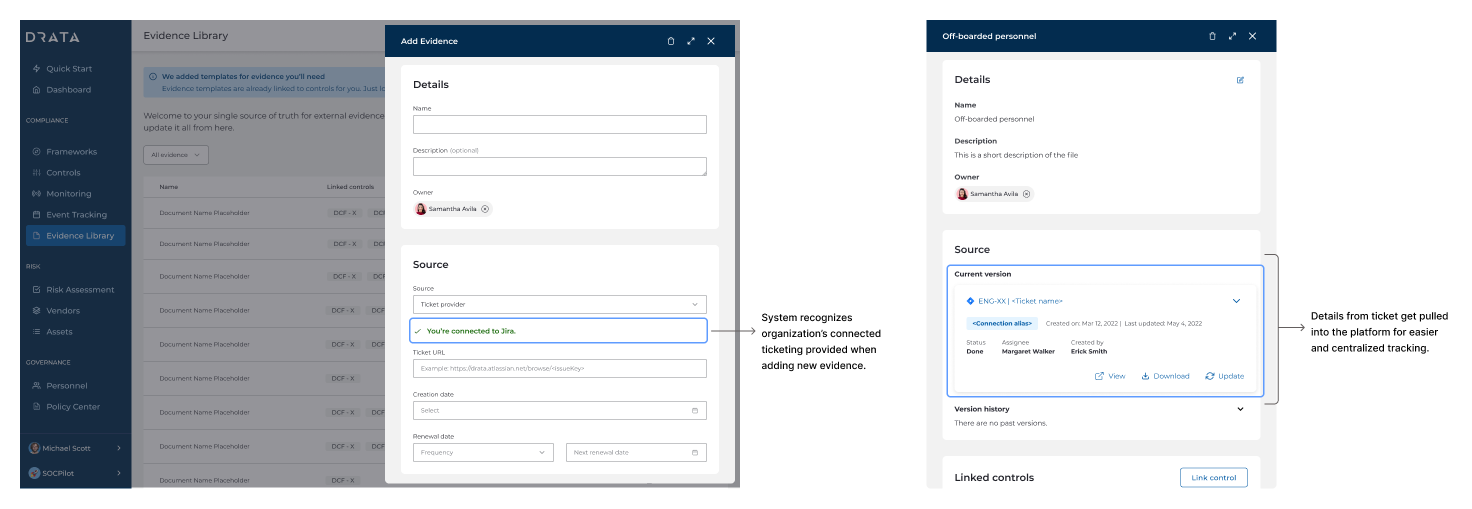Click the expand icon in the Add Evidence header
Image resolution: width=1472 pixels, height=509 pixels.
(691, 41)
